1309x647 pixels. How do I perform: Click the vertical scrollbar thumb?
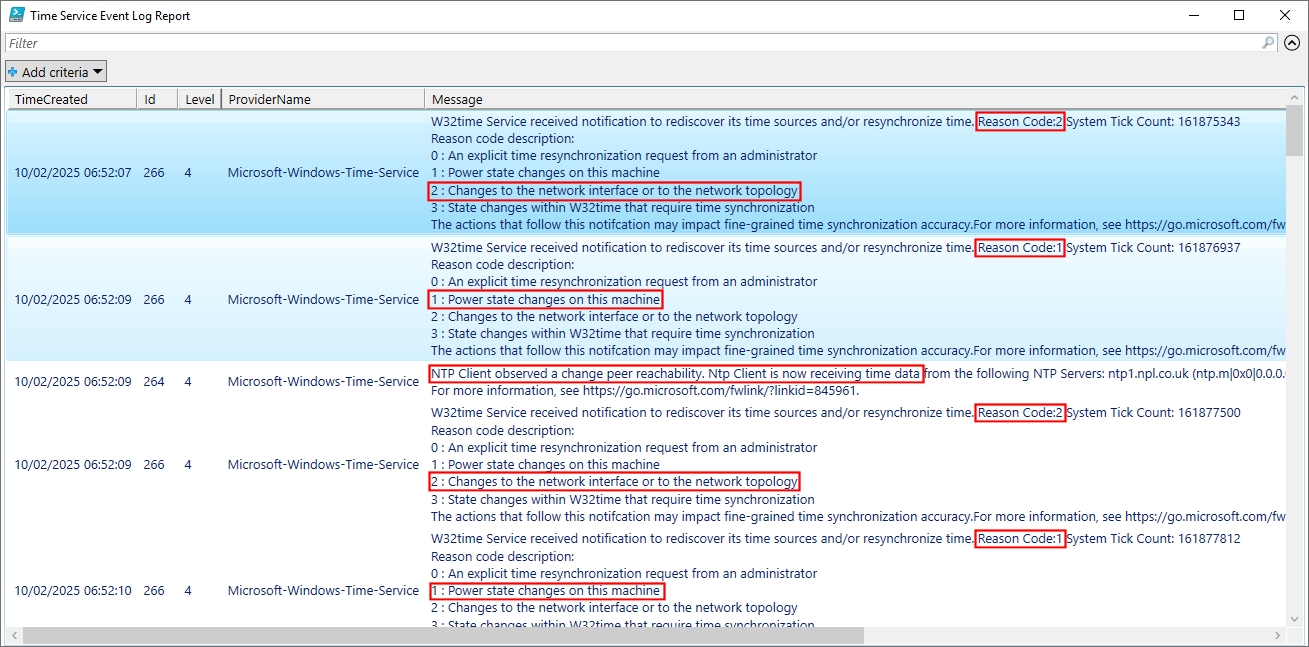[x=1294, y=130]
